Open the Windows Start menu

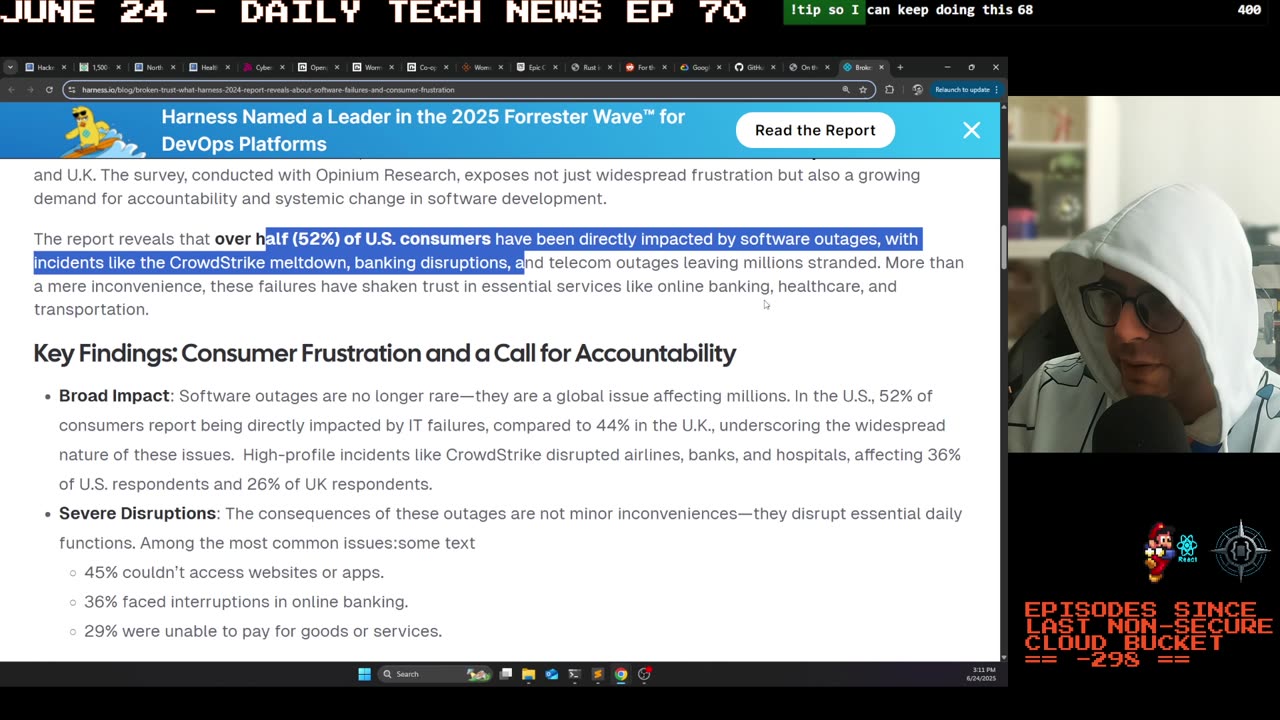point(364,674)
